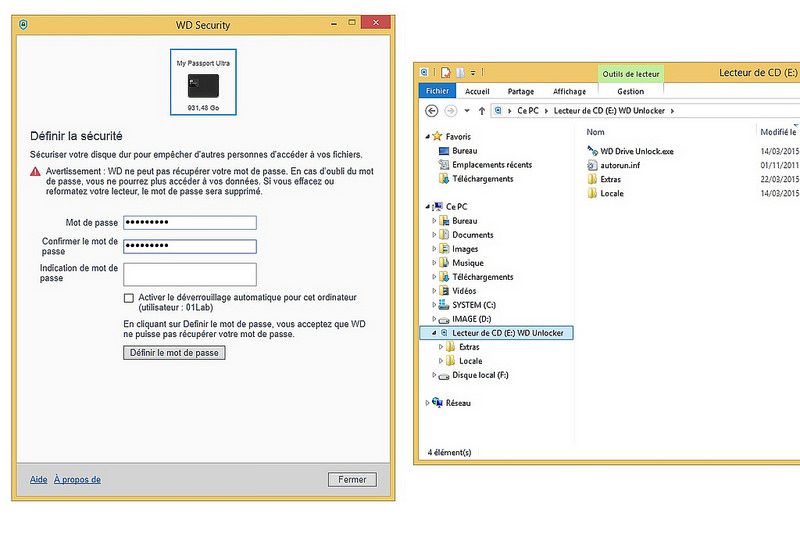
Task: Open the Gestion ribbon tab
Action: pos(631,91)
